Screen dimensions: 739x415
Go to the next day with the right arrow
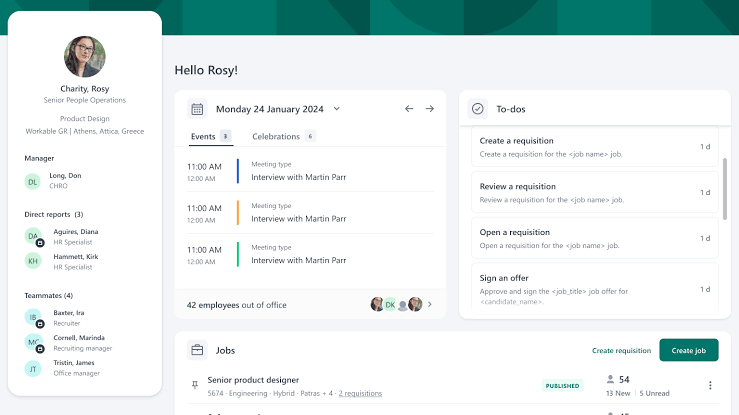point(429,109)
